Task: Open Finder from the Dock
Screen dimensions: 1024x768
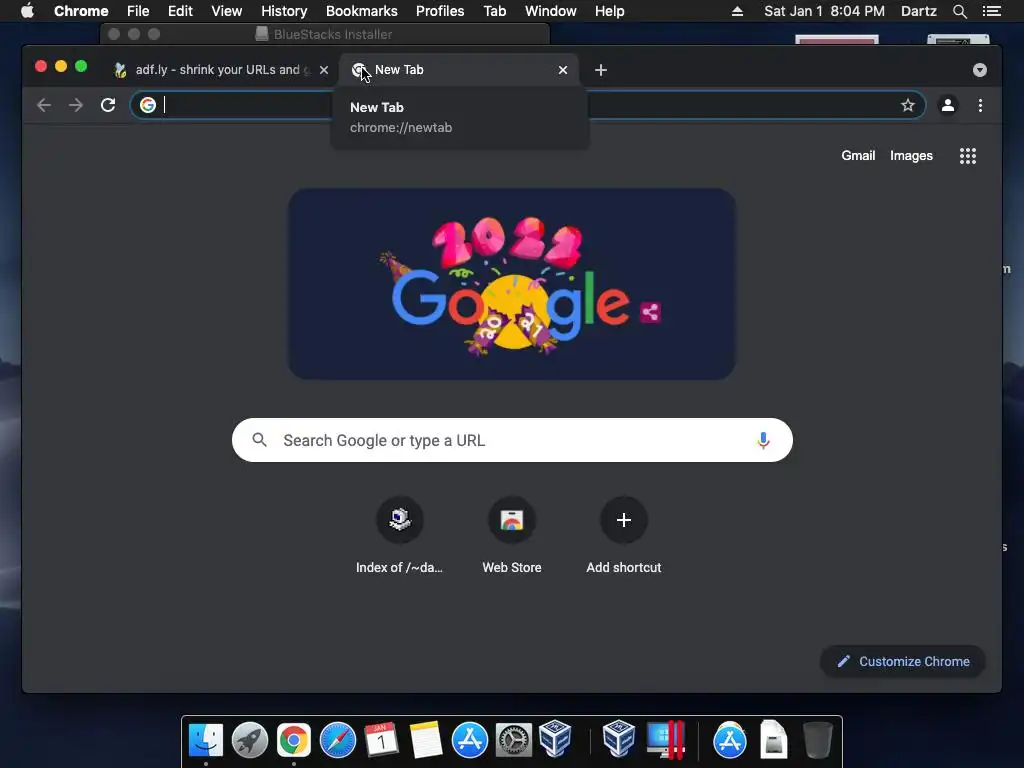Action: [x=206, y=740]
